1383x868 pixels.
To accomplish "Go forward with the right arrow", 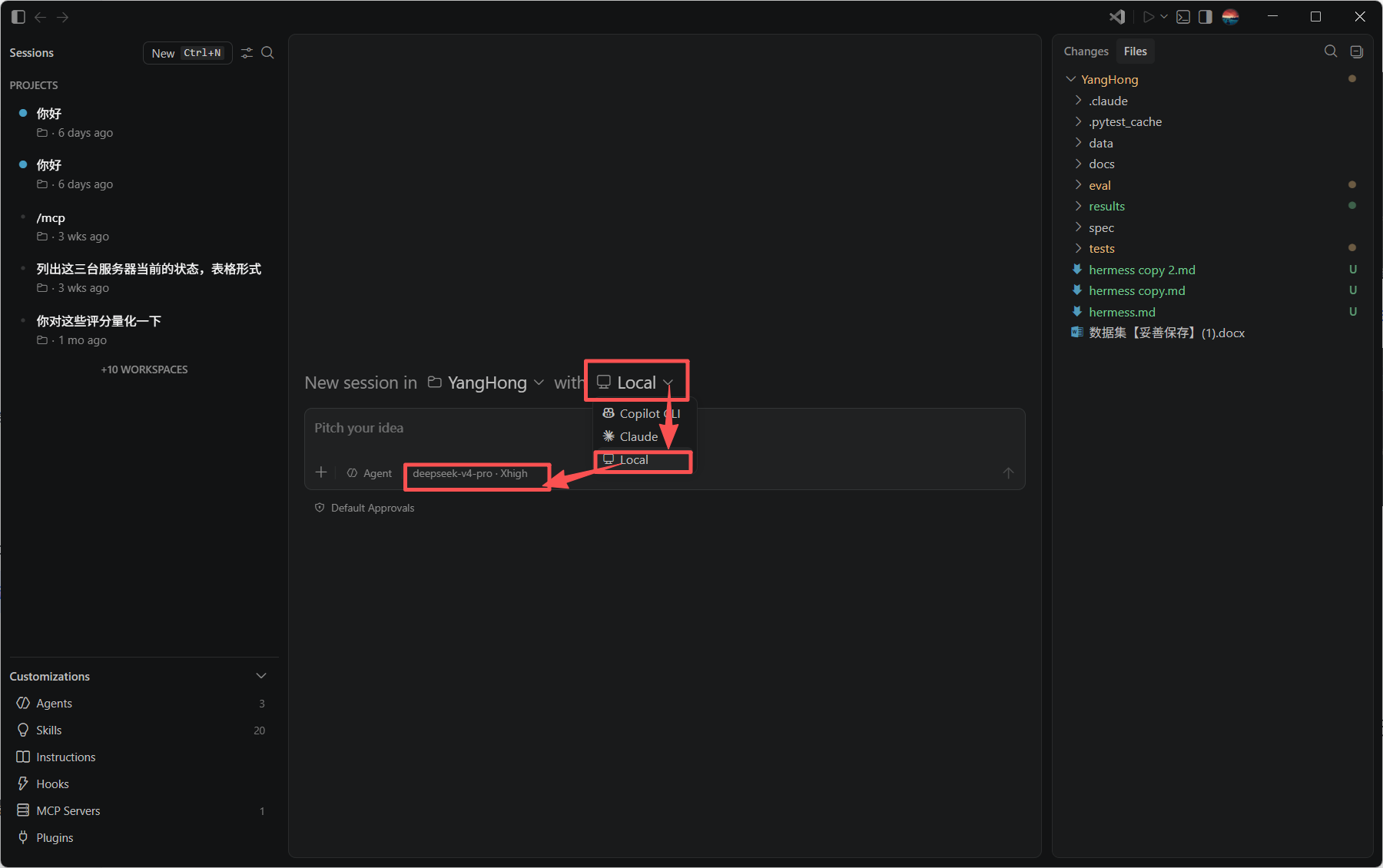I will click(x=63, y=17).
